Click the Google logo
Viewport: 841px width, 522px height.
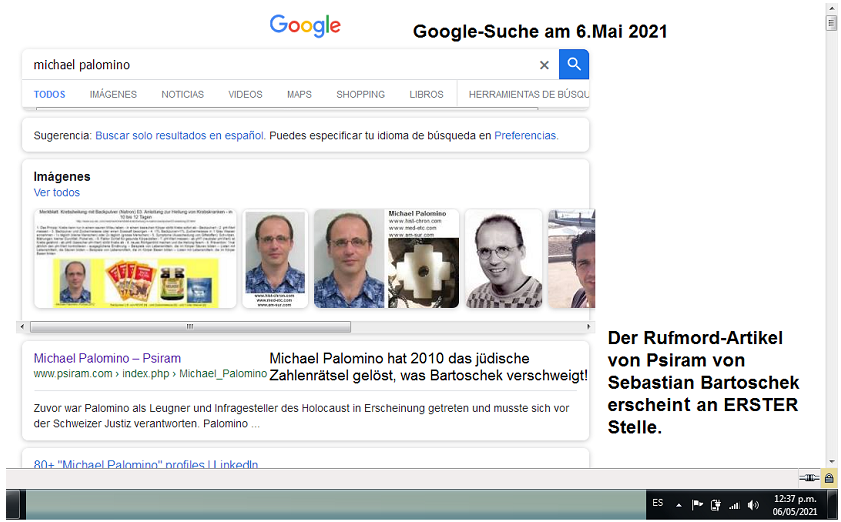pos(305,26)
